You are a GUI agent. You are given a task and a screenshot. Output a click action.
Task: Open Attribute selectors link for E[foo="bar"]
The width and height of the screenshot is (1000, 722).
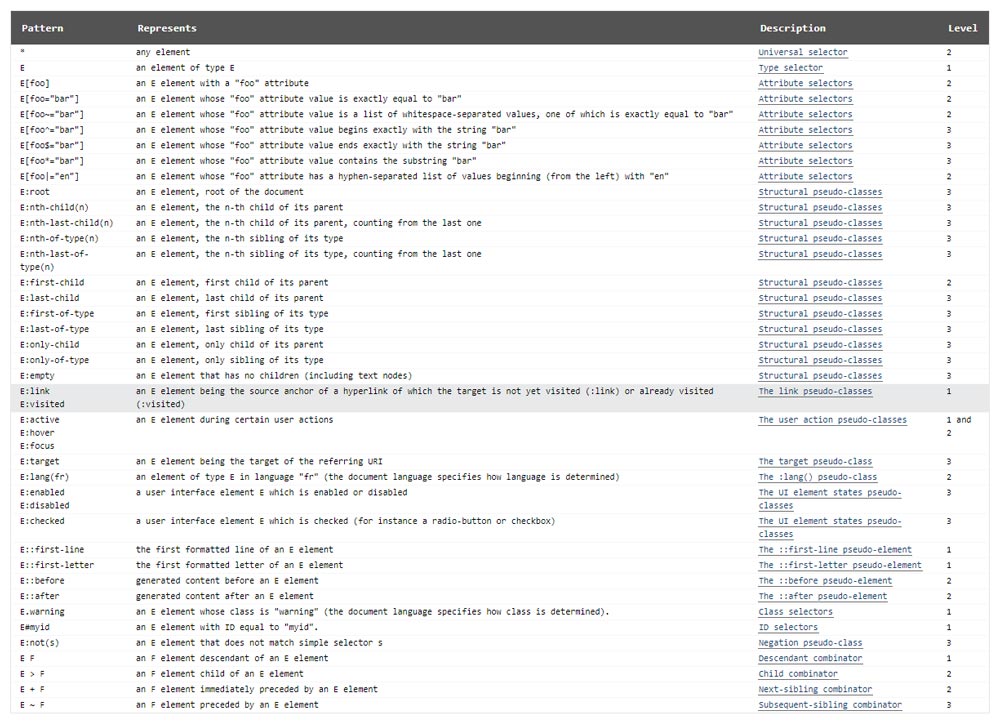click(x=805, y=98)
